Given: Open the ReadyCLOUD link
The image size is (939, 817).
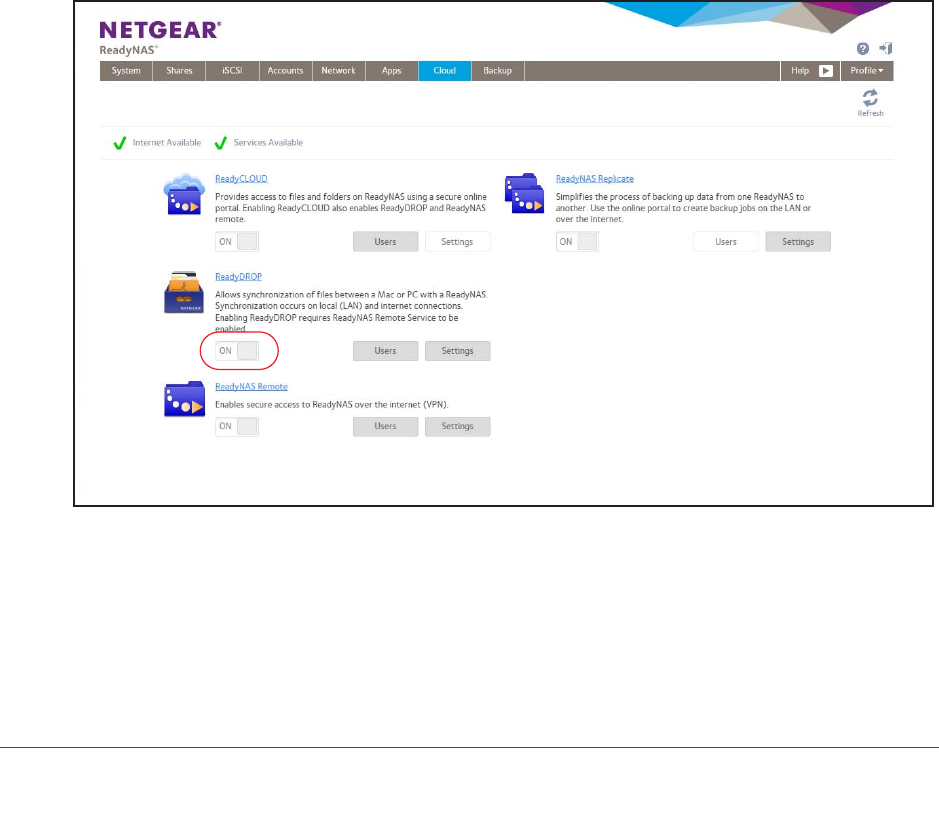Looking at the screenshot, I should (241, 178).
